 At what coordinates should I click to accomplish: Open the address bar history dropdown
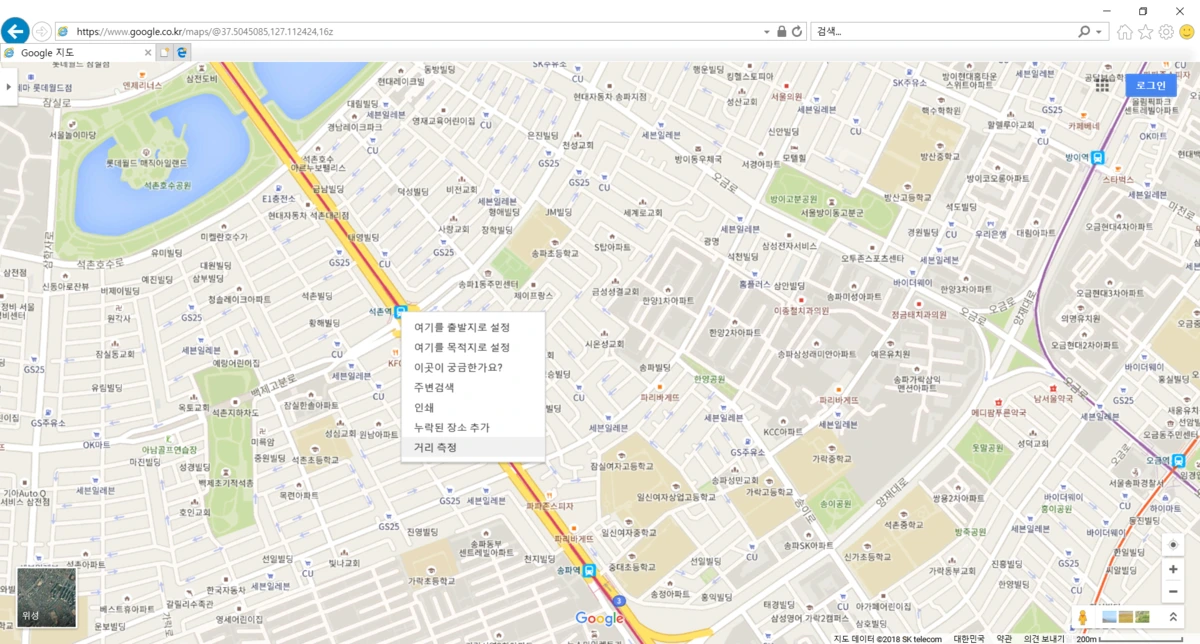click(766, 32)
